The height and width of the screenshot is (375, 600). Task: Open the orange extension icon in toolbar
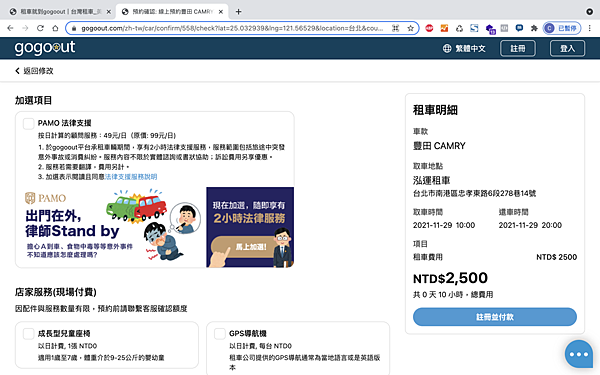444,28
